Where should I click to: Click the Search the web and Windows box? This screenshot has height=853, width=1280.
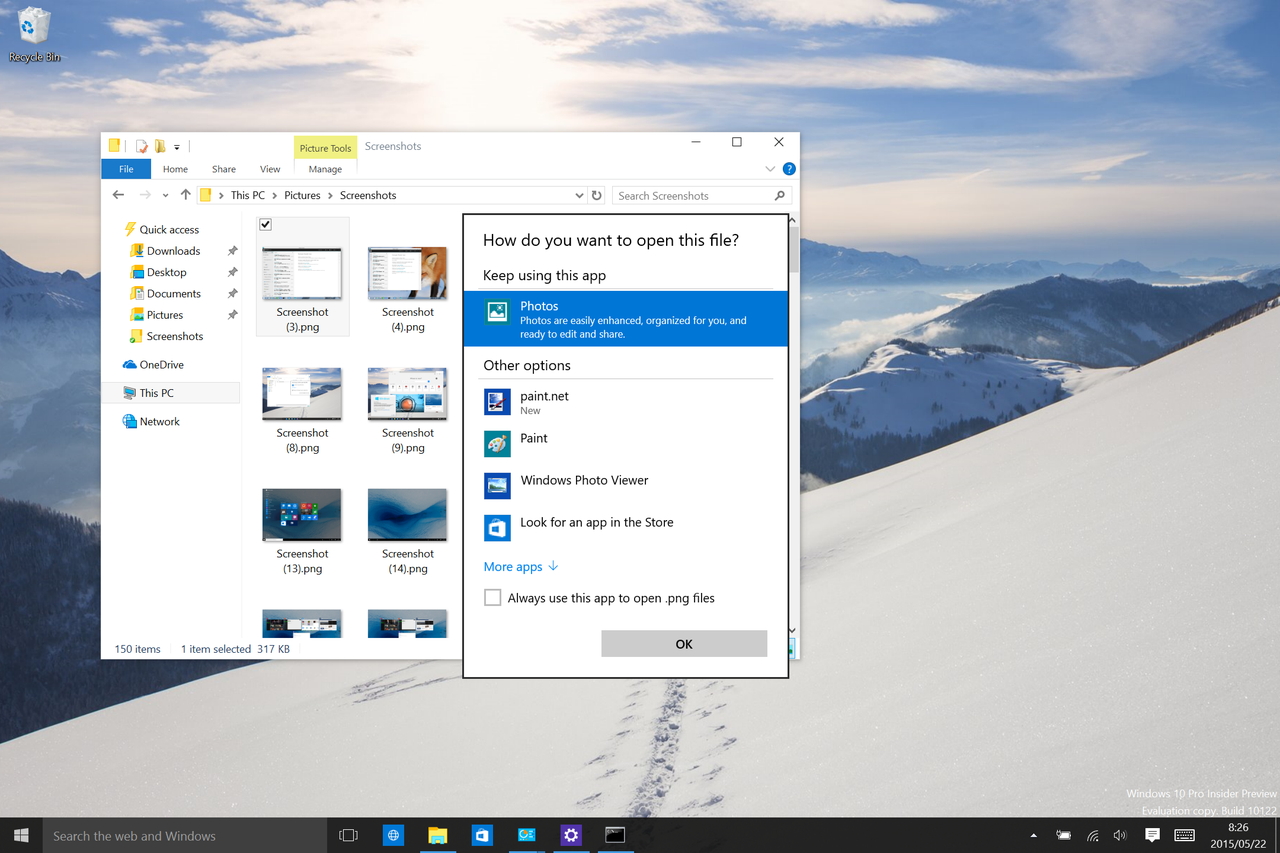[x=185, y=835]
